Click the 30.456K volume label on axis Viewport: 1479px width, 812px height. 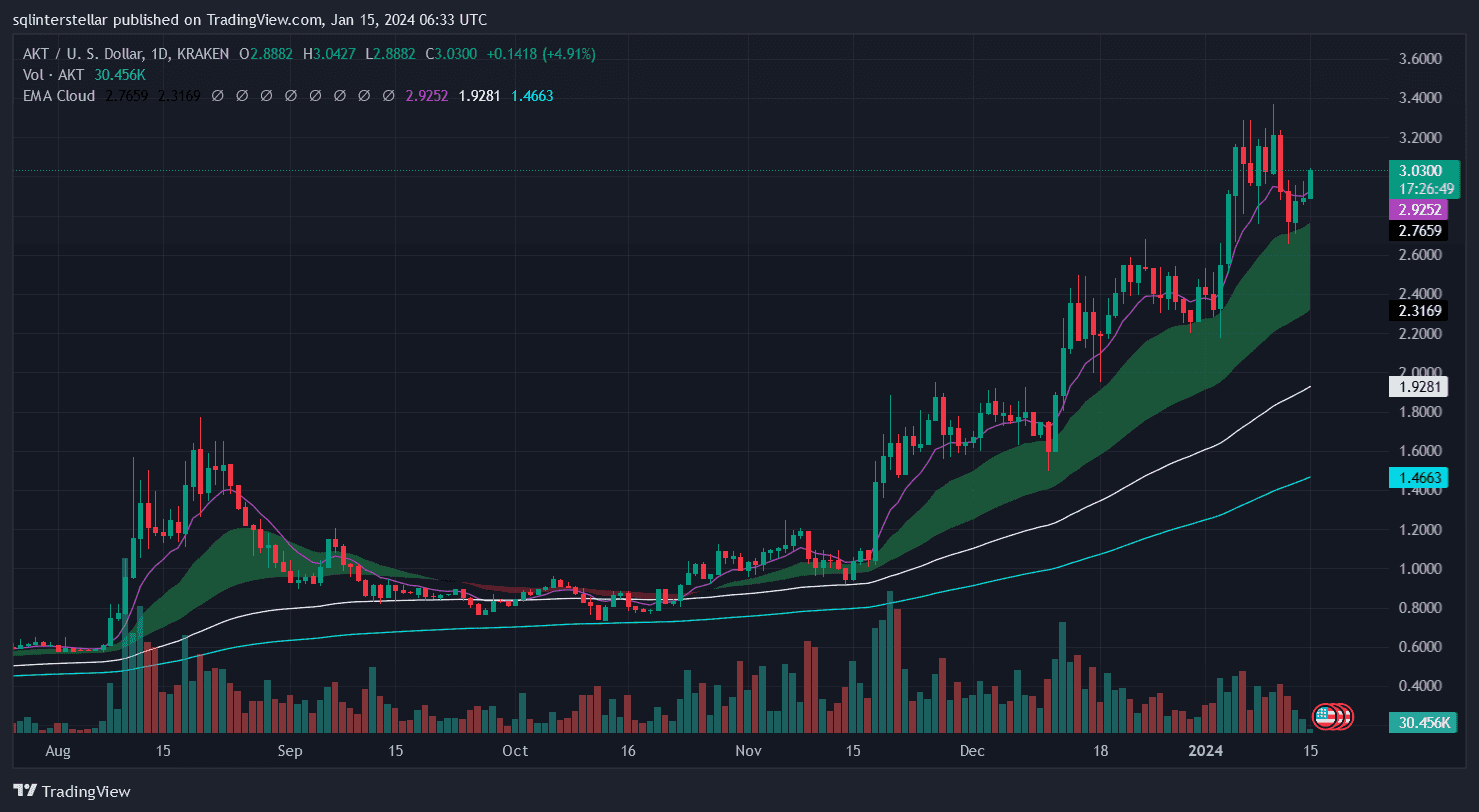click(x=1419, y=722)
